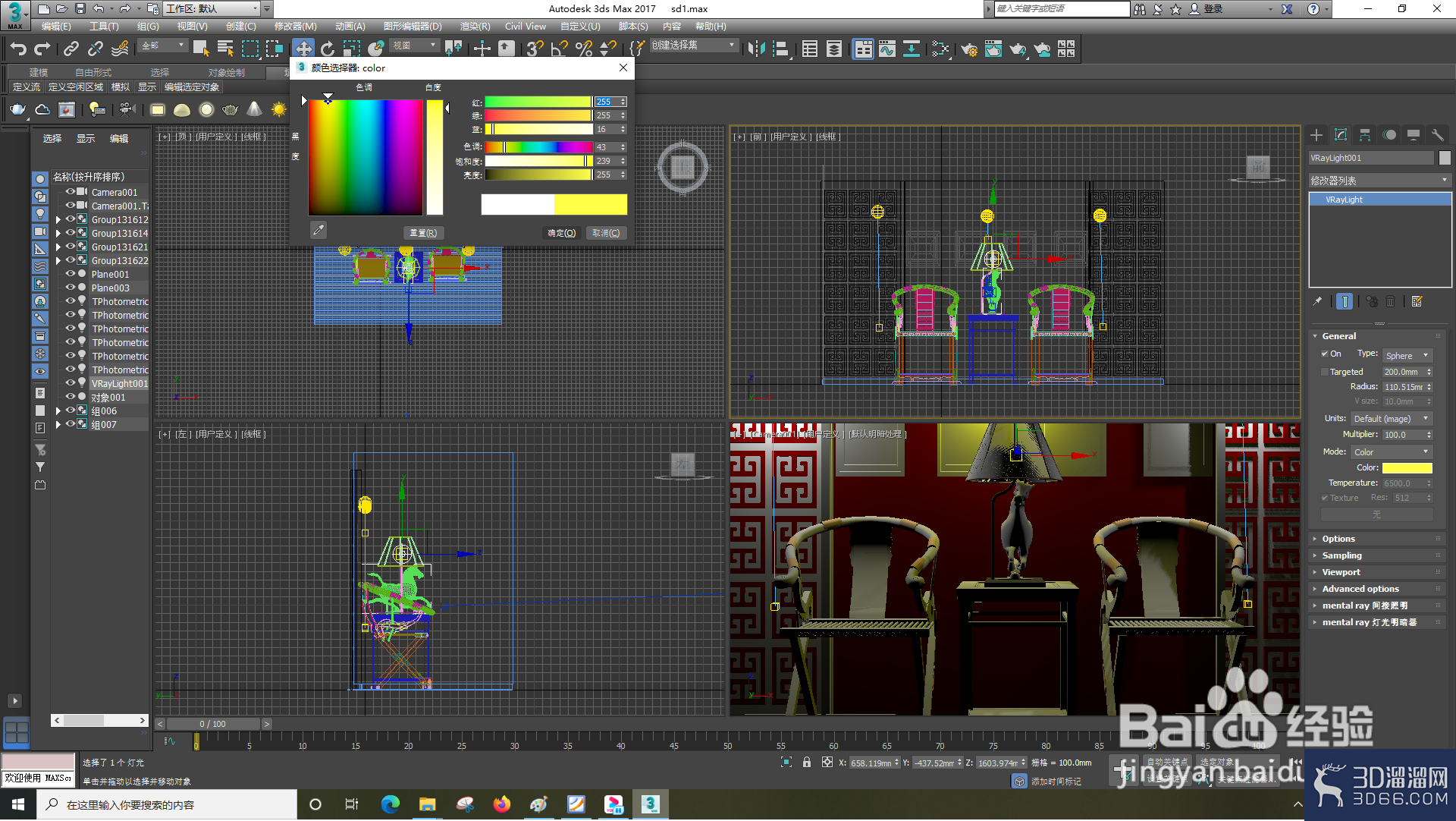The width and height of the screenshot is (1456, 821).
Task: Open the Rendered Frame Window icon
Action: click(993, 49)
